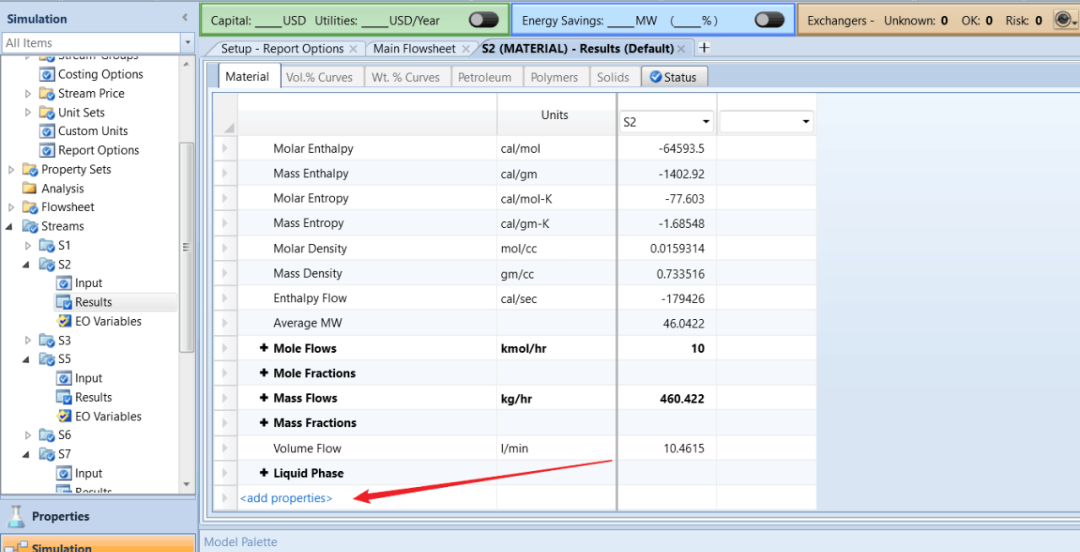Close the S2 (MATERIAL) Results tab
This screenshot has width=1080, height=552.
[x=681, y=48]
